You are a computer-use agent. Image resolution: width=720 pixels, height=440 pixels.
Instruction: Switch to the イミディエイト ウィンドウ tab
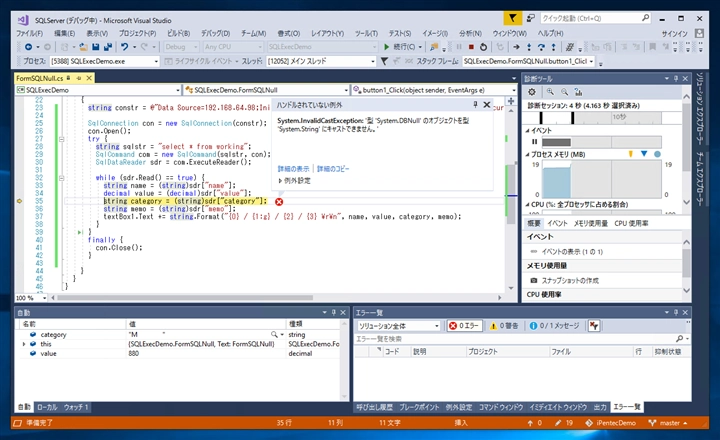click(x=558, y=407)
